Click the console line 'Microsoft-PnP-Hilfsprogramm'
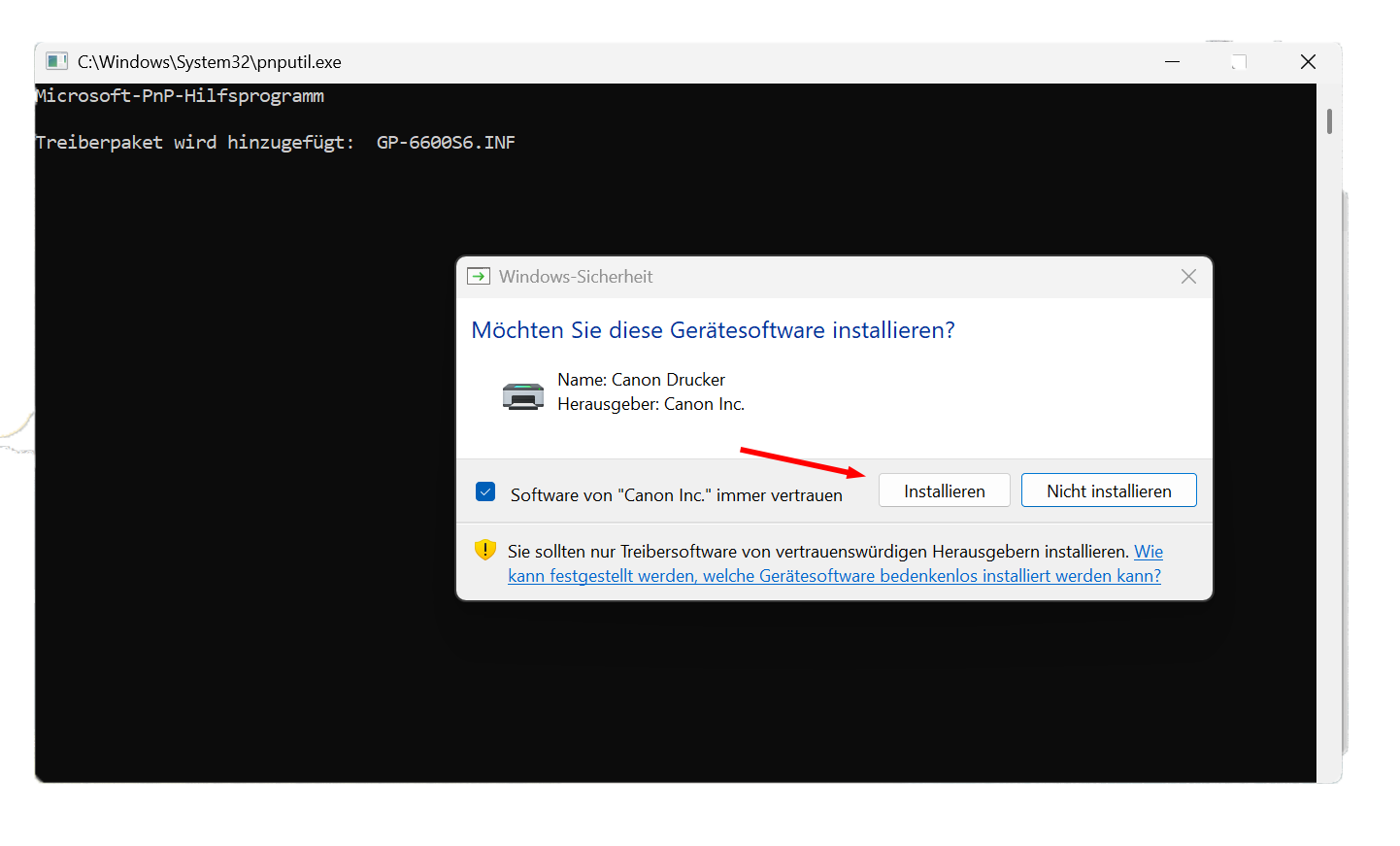 tap(180, 96)
